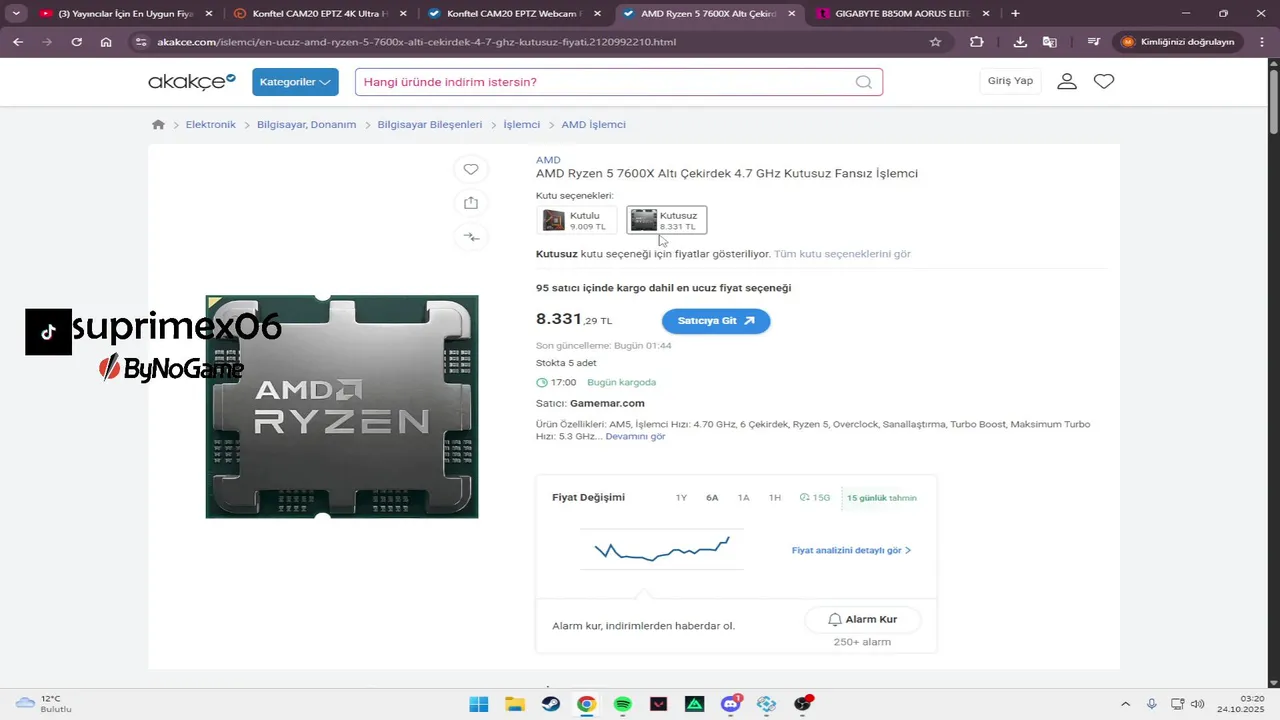Screen dimensions: 1280x720
Task: Open OBS Studio from the taskbar
Action: pos(803,704)
